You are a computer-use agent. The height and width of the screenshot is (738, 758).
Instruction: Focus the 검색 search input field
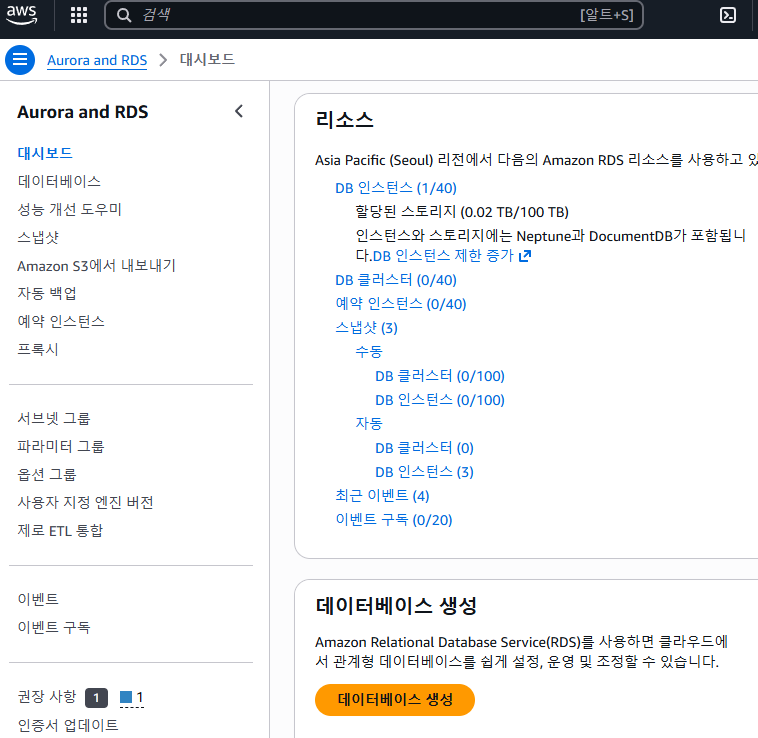tap(374, 15)
